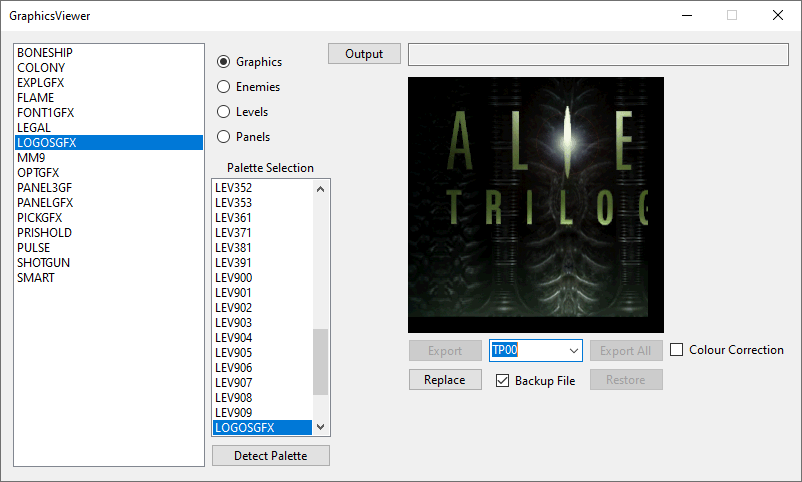Choose LOGOSGFX in the palette list
The width and height of the screenshot is (802, 482).
pyautogui.click(x=262, y=428)
